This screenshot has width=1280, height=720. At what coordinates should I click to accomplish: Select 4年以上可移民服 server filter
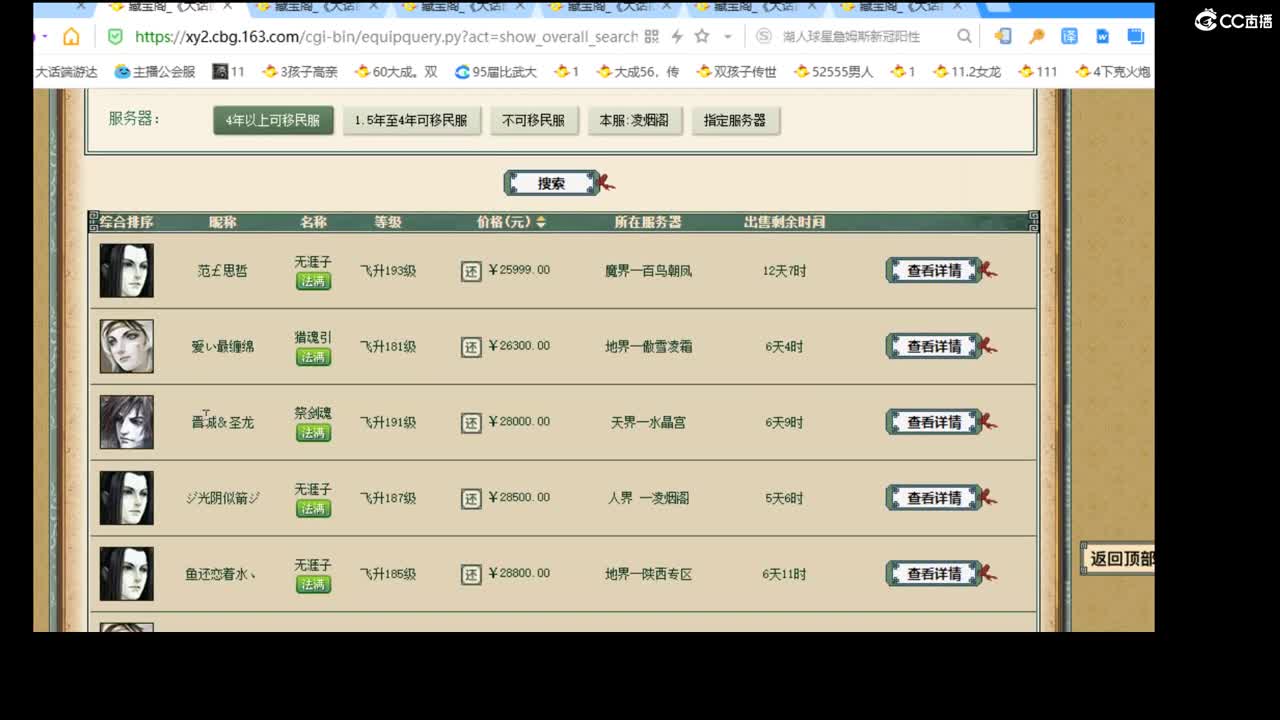[273, 120]
